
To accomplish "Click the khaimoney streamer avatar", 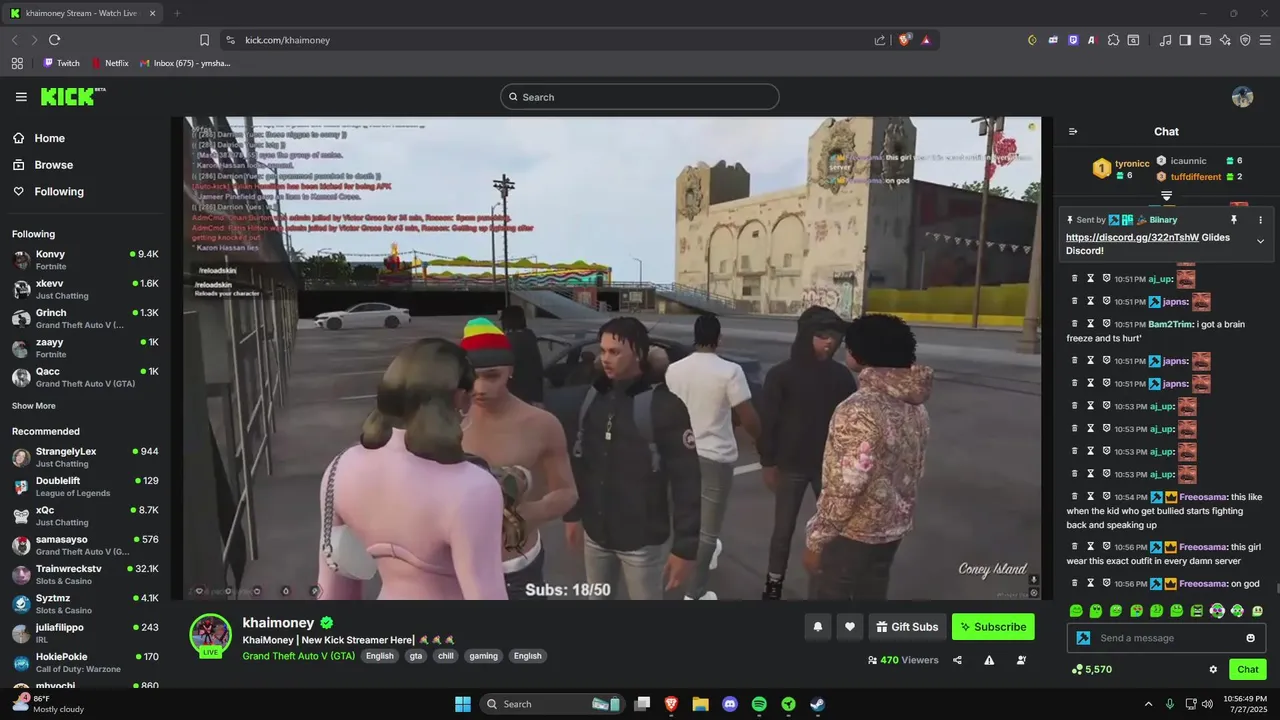I will 211,635.
